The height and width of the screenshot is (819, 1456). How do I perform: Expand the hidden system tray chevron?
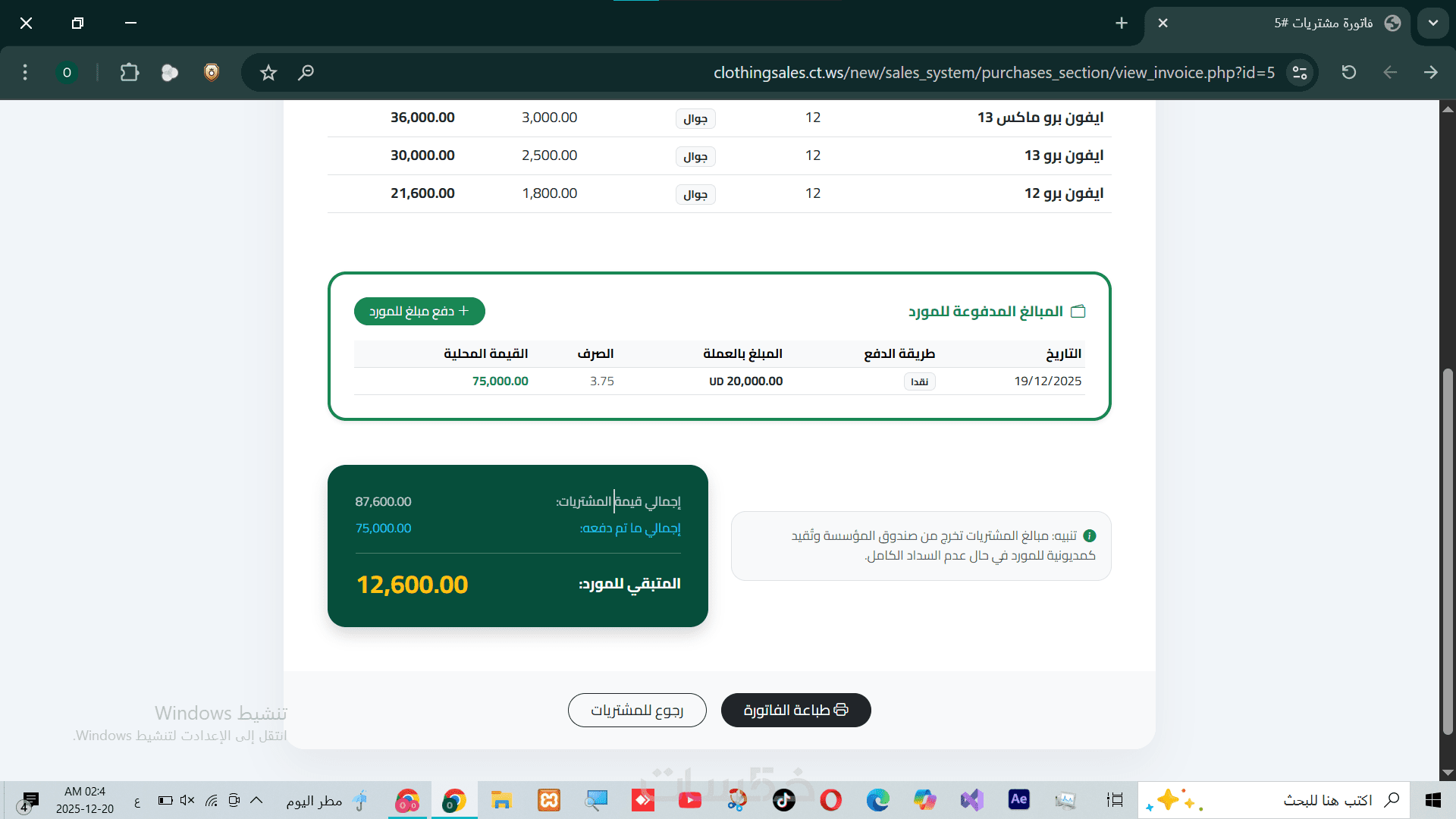pyautogui.click(x=256, y=800)
